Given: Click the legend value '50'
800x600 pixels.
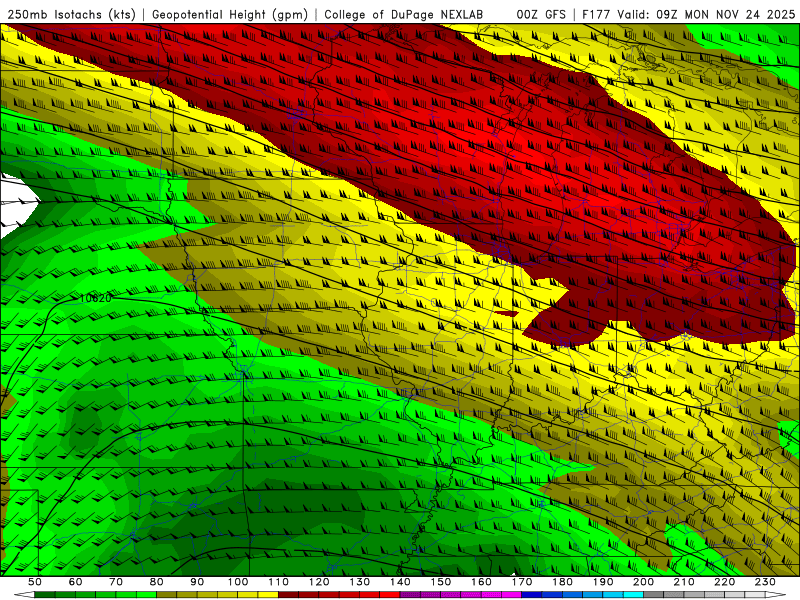Looking at the screenshot, I should (35, 582).
